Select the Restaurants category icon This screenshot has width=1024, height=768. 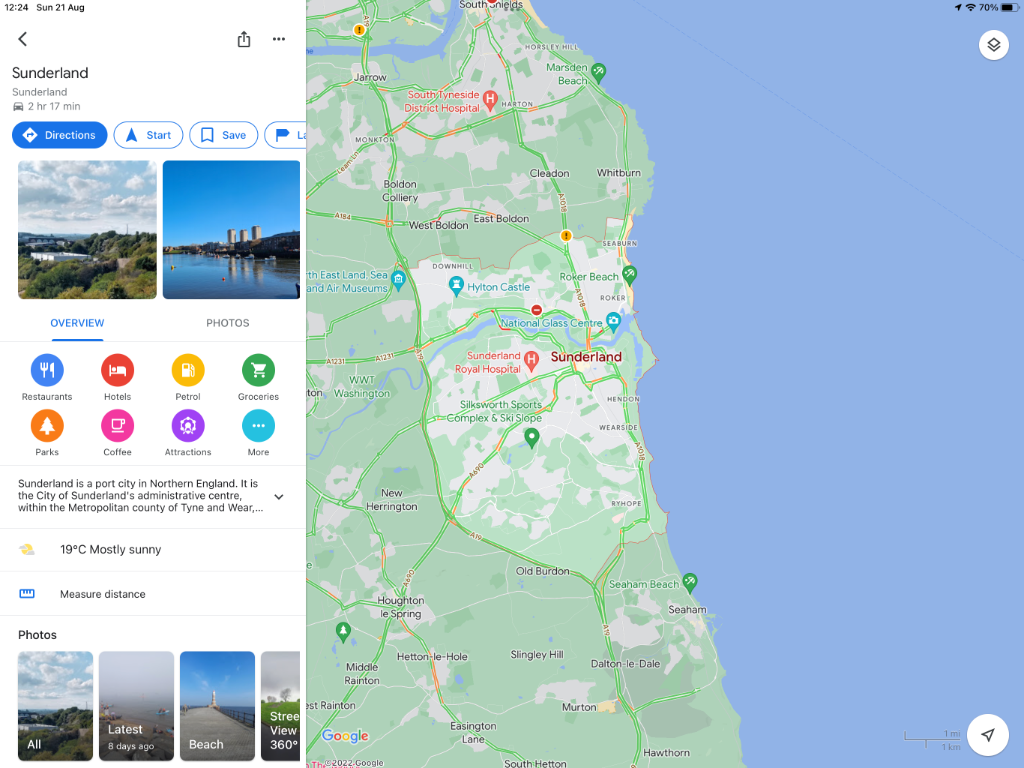coord(47,371)
